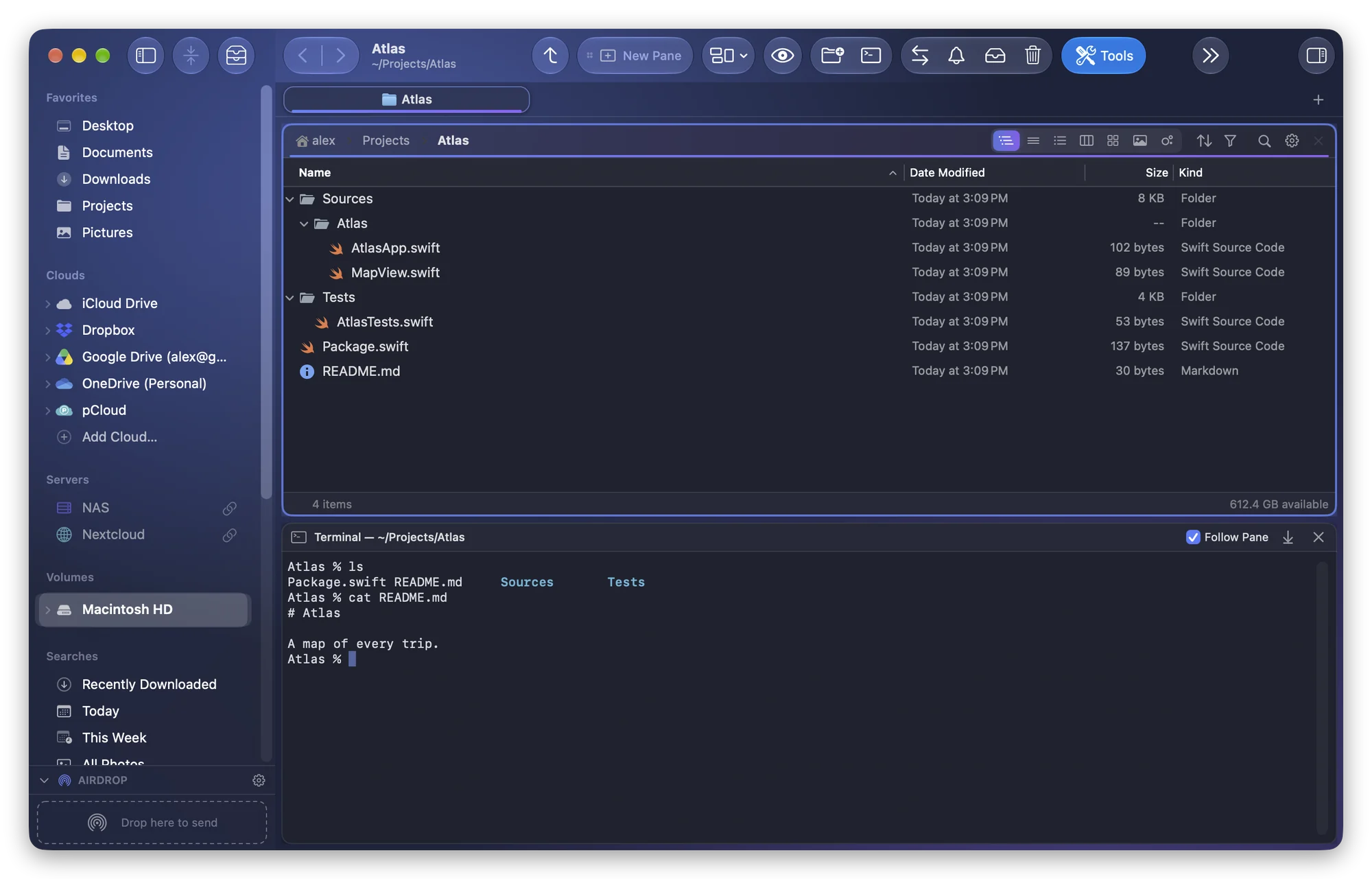Switch to the column view icon
1372x879 pixels.
coord(1087,141)
